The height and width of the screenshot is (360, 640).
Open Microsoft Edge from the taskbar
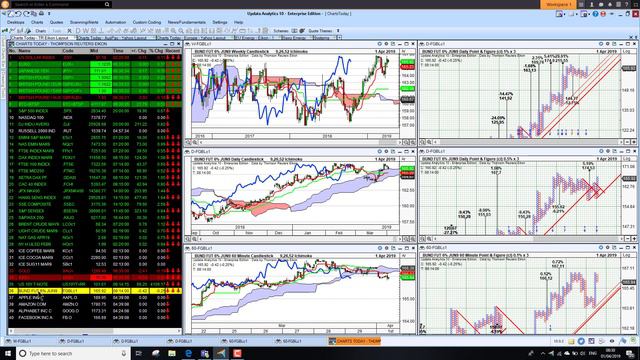pos(188,353)
